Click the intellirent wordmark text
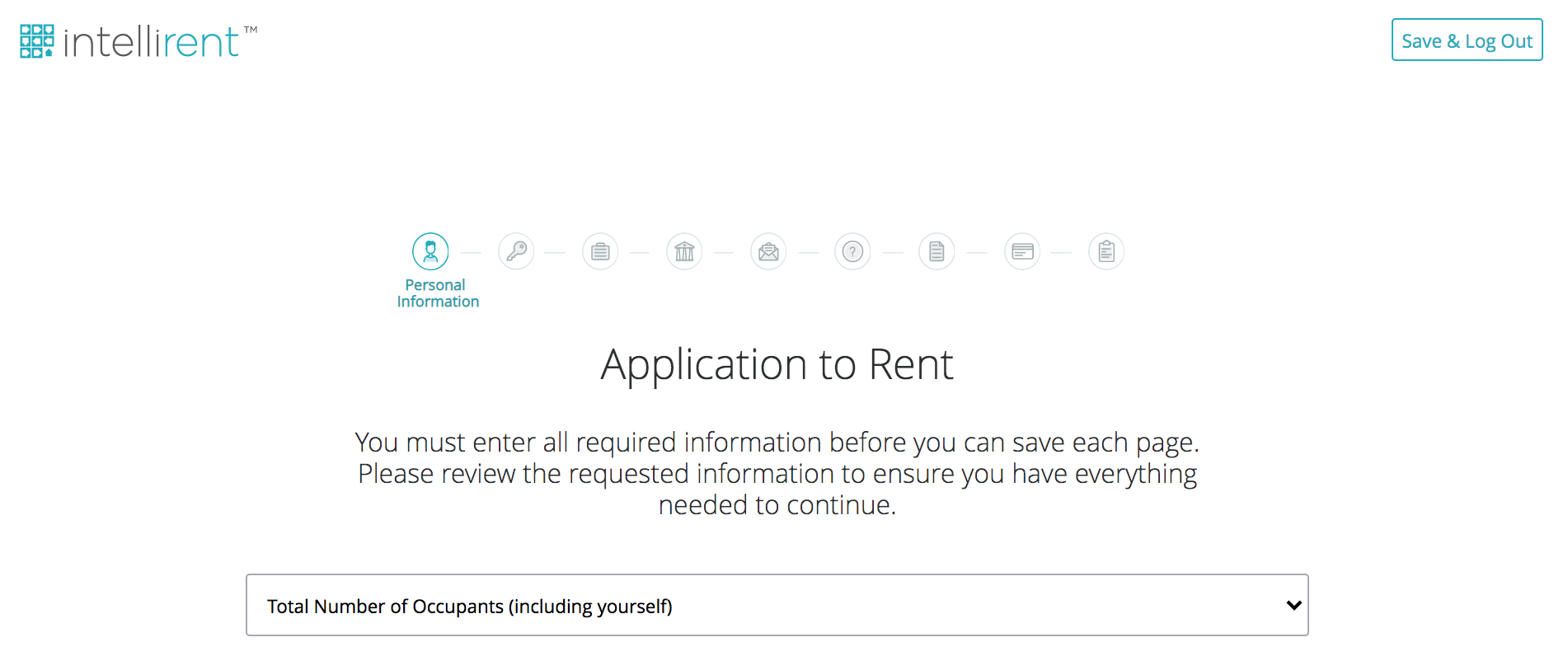1568x656 pixels. (x=151, y=43)
